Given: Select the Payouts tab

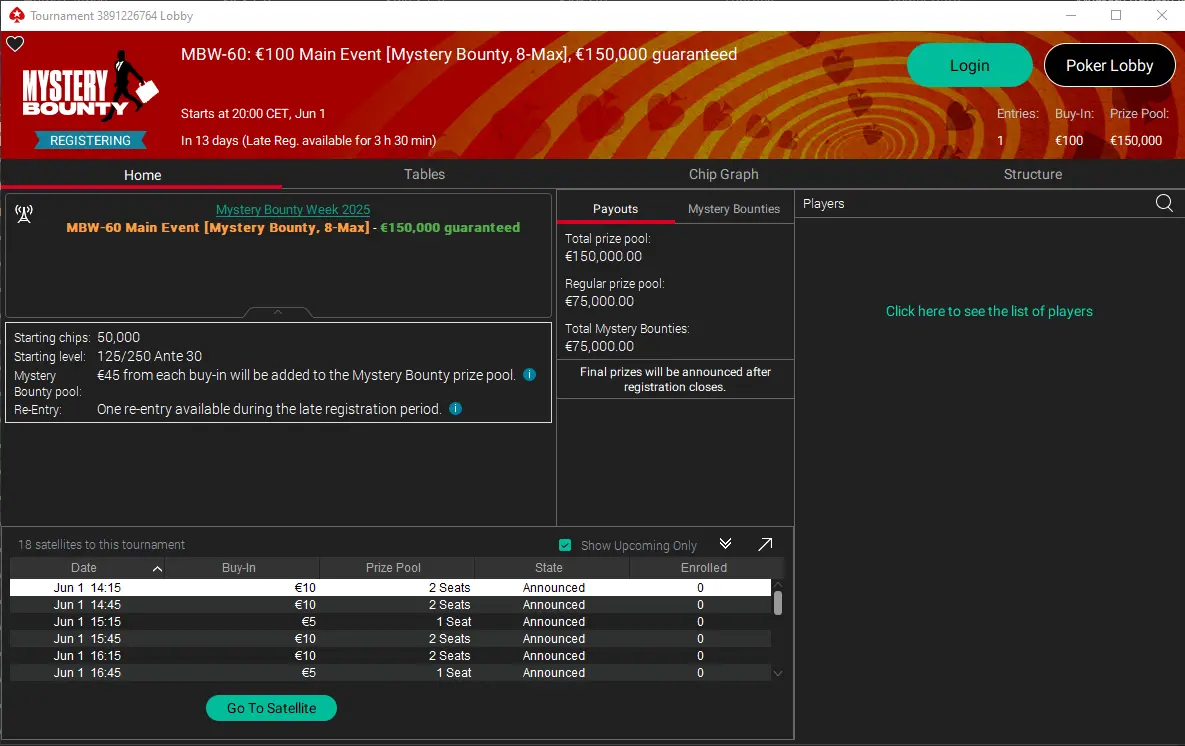Looking at the screenshot, I should point(615,209).
